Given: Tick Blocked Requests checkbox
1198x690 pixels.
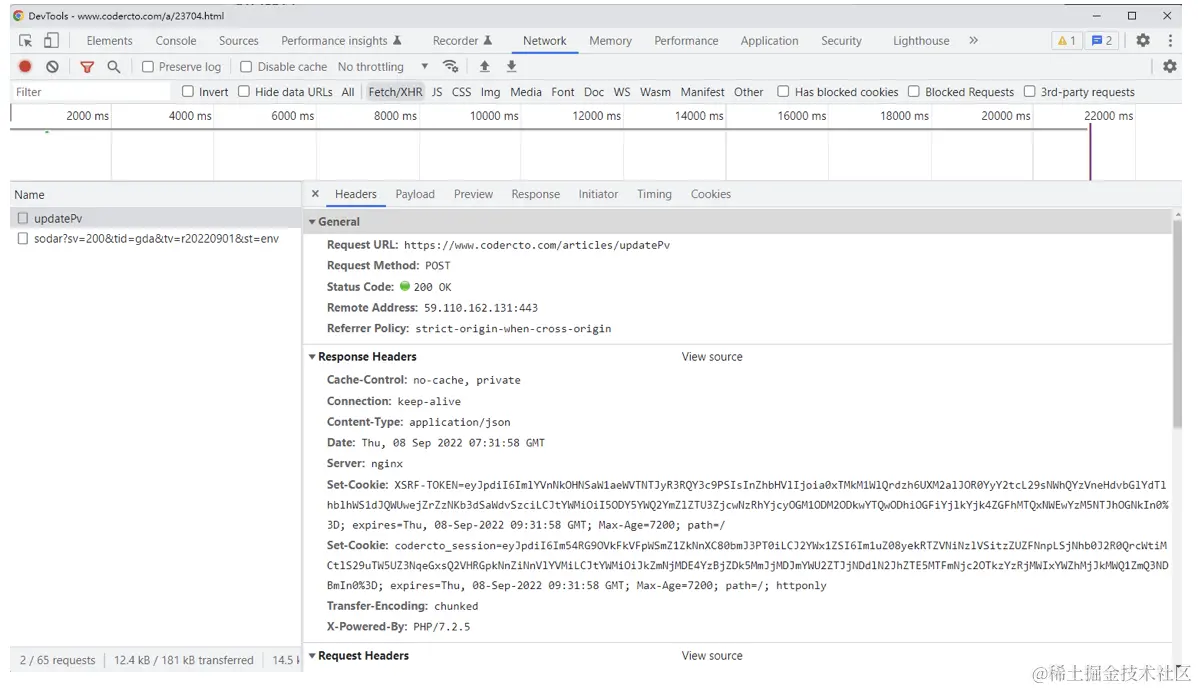Looking at the screenshot, I should click(x=914, y=92).
